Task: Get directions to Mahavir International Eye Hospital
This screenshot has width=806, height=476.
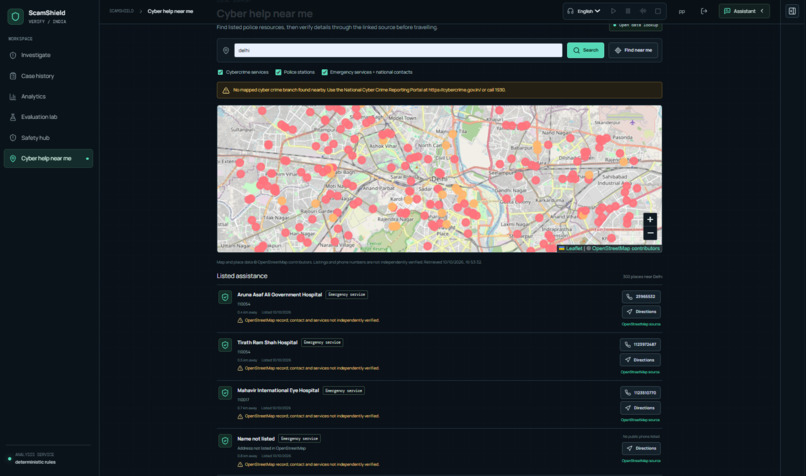Action: click(640, 408)
